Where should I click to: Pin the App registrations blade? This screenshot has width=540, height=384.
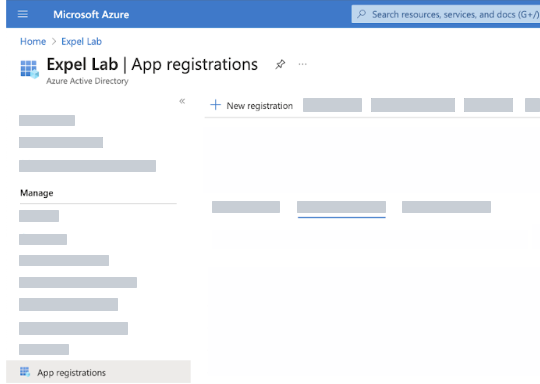280,64
